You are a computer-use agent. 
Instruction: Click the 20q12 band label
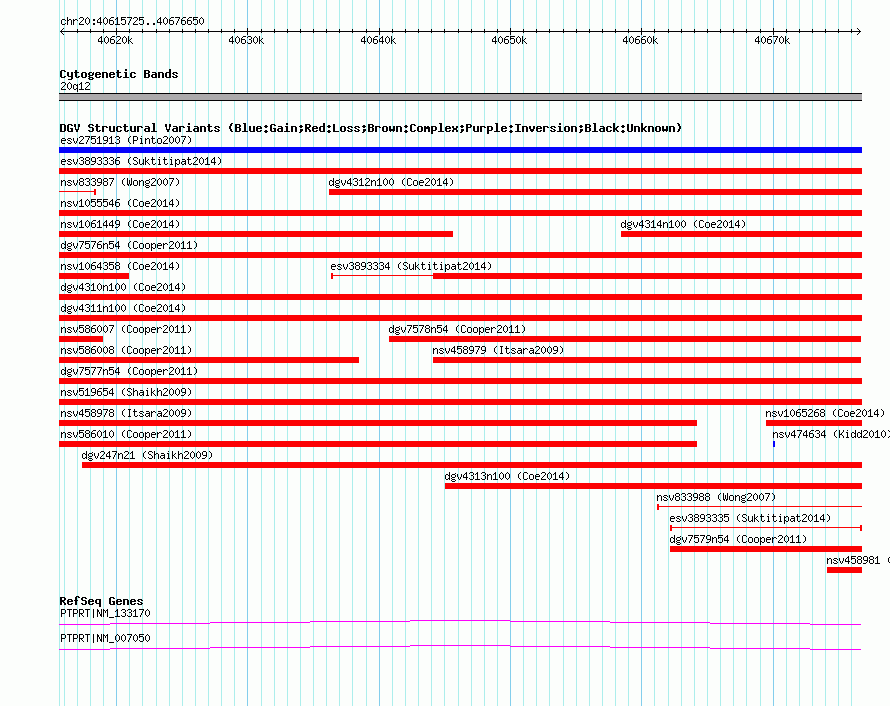(75, 86)
